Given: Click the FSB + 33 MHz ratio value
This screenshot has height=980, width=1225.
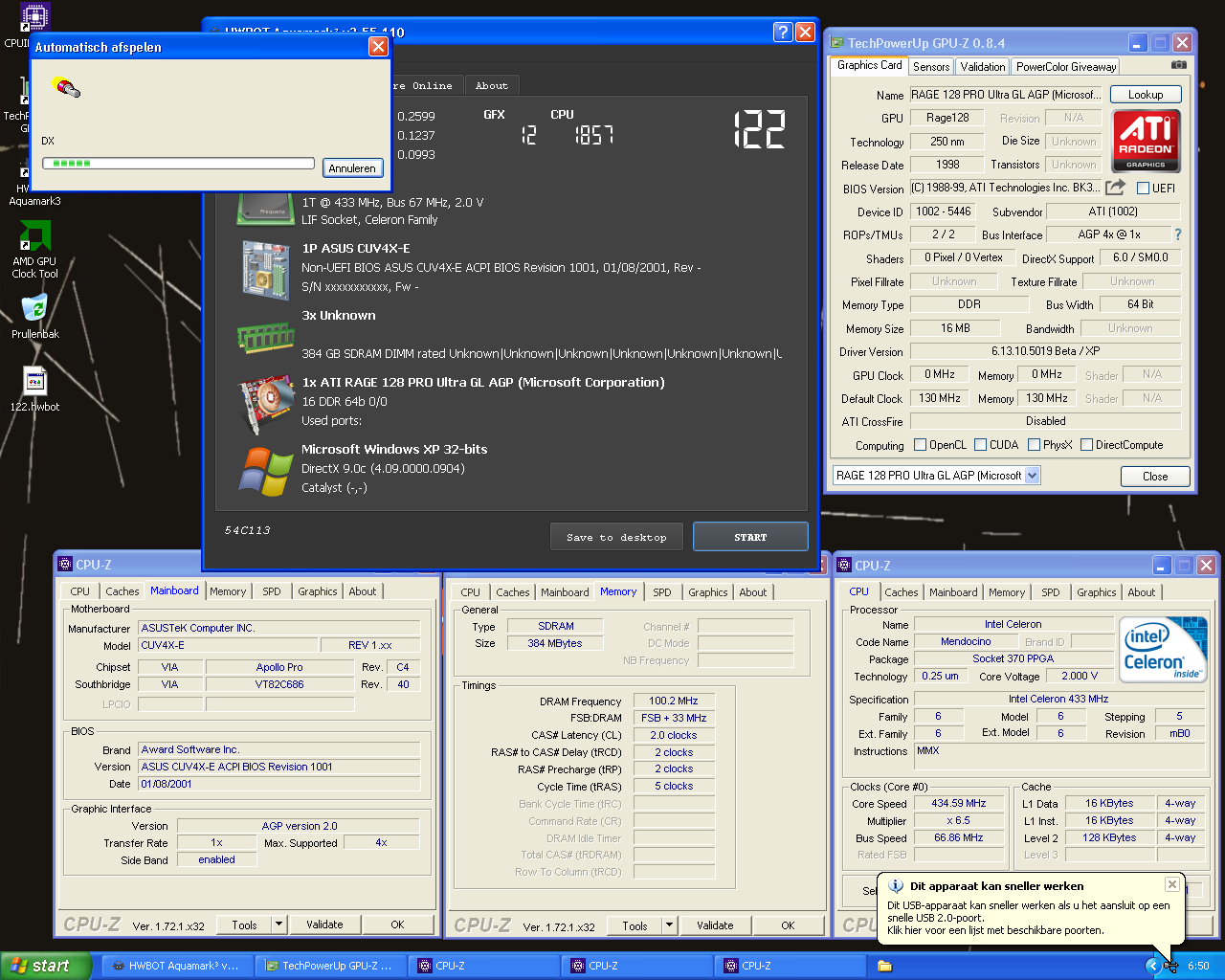Looking at the screenshot, I should [673, 718].
